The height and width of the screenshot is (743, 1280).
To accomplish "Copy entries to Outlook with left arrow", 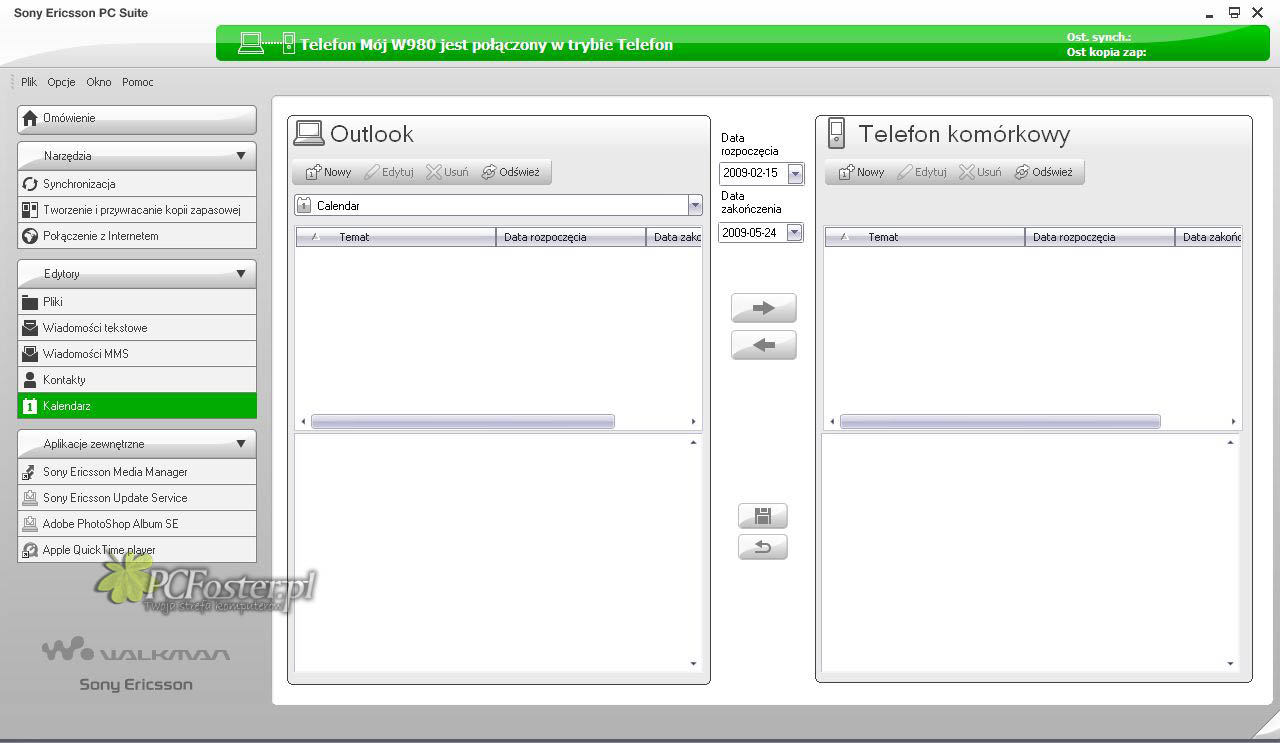I will coord(764,345).
